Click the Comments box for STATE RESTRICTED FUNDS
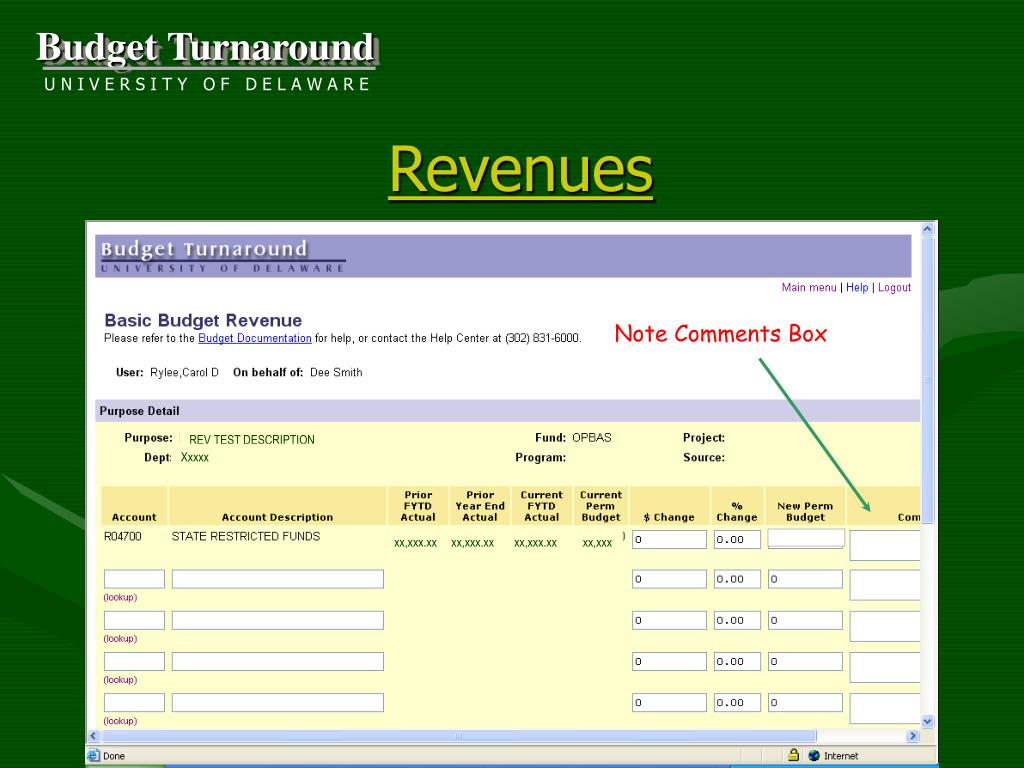The height and width of the screenshot is (768, 1024). pos(885,545)
